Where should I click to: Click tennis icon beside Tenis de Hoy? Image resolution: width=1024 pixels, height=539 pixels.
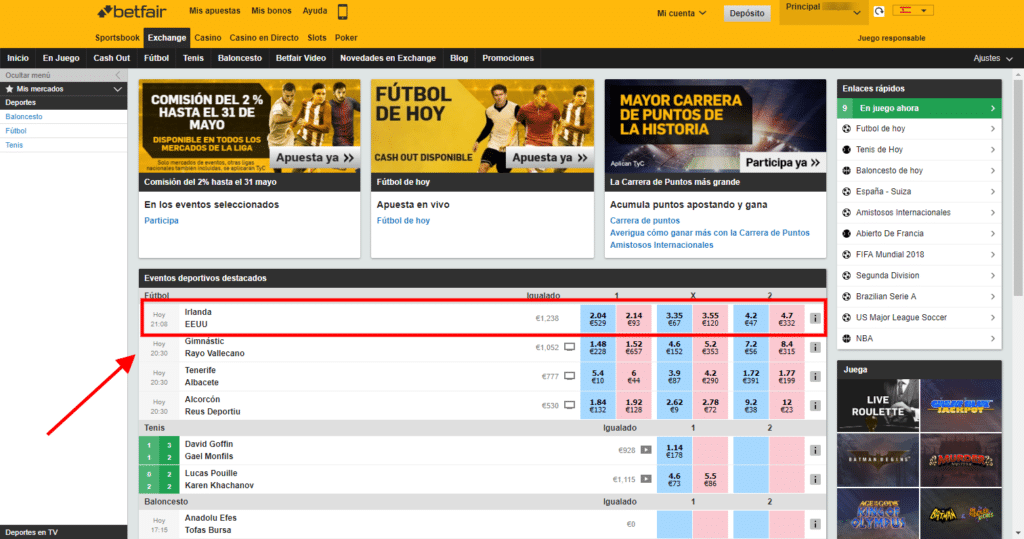846,150
